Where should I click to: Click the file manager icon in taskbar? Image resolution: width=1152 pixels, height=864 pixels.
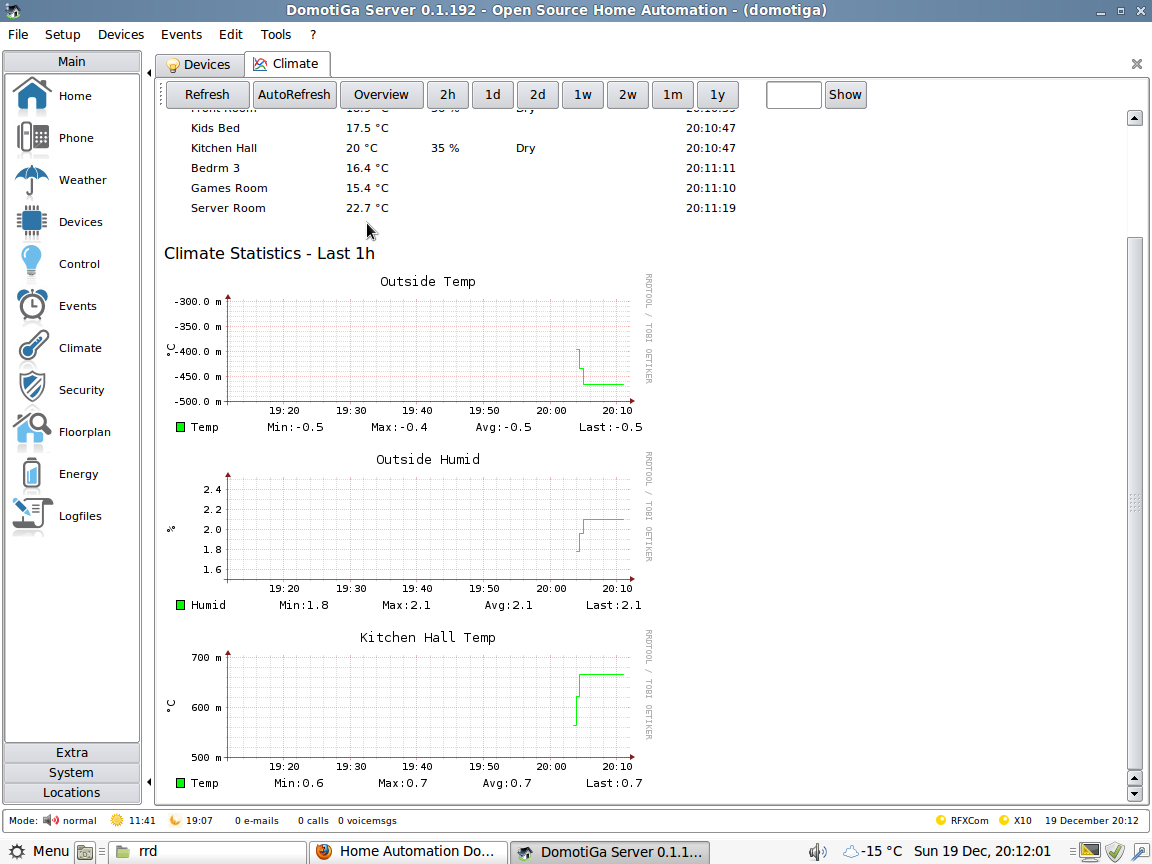(85, 852)
